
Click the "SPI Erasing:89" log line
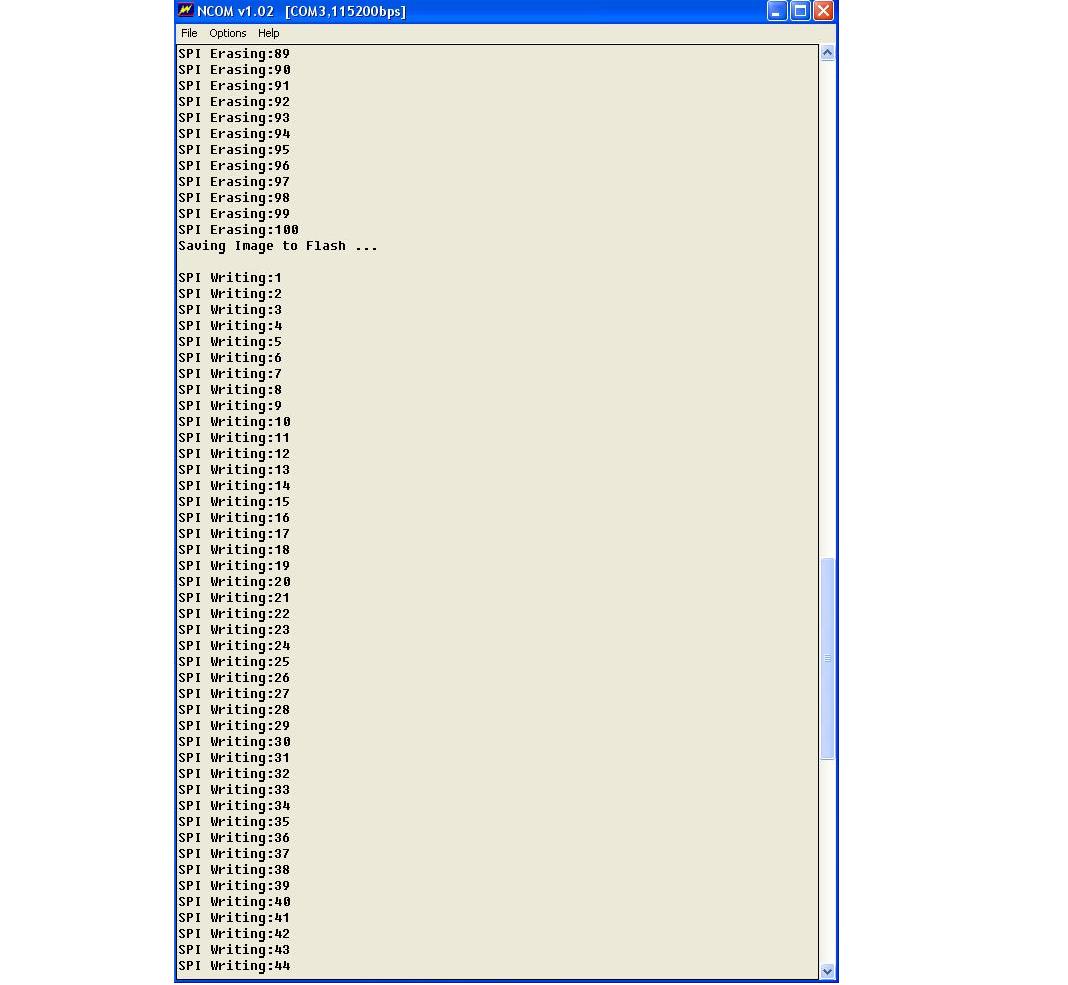[234, 54]
